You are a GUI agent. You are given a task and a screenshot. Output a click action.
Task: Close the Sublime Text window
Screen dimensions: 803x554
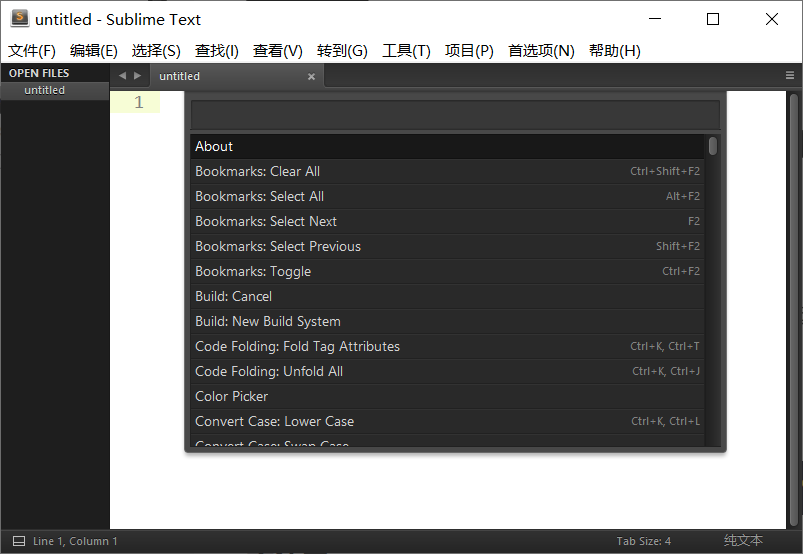771,19
